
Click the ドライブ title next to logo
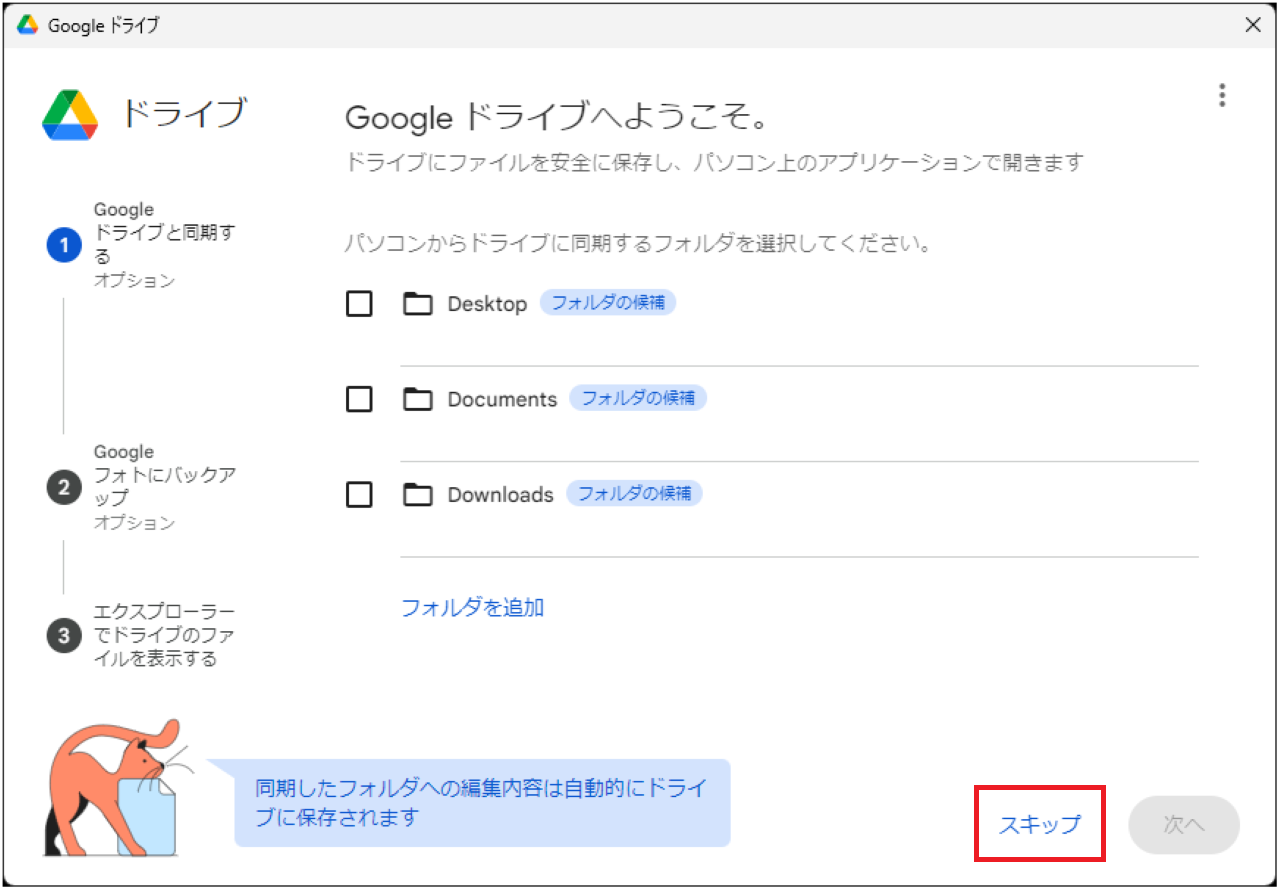pos(183,113)
